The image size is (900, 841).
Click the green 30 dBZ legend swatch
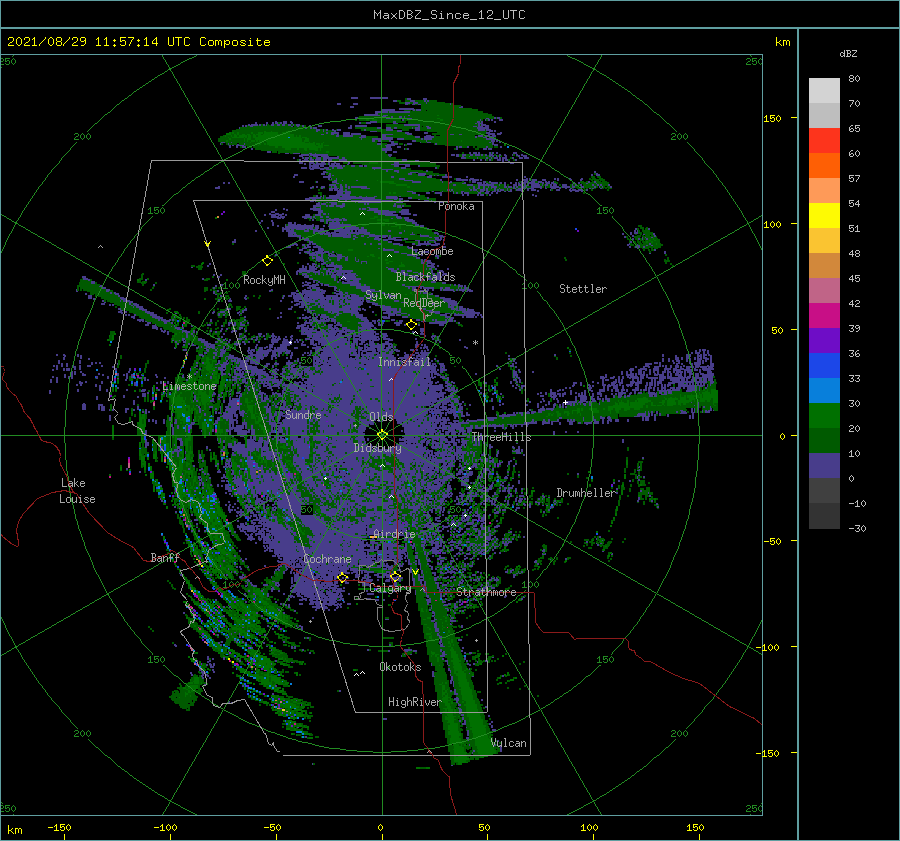point(824,415)
